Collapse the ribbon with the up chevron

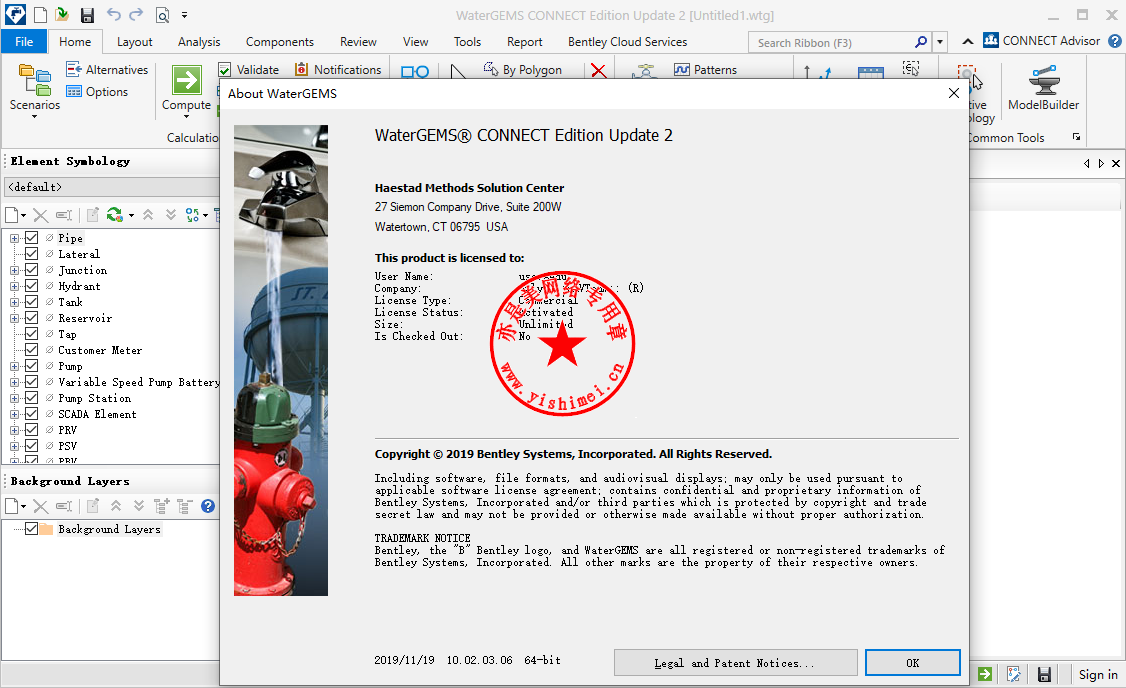[x=968, y=42]
